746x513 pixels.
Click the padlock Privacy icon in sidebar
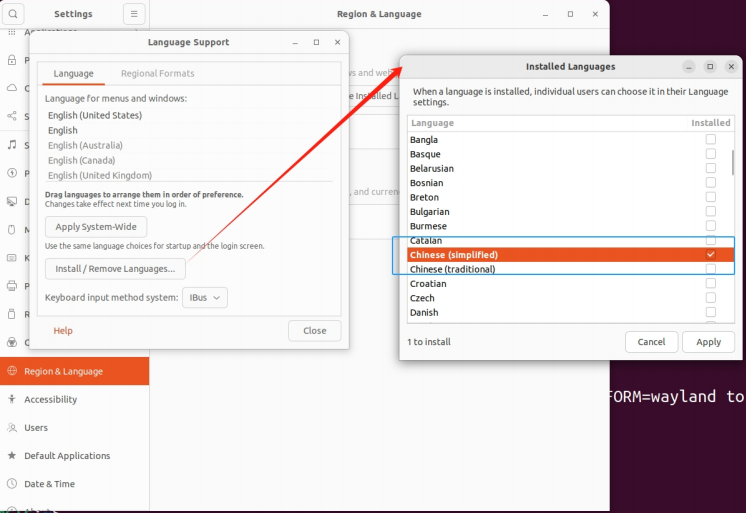[12, 60]
